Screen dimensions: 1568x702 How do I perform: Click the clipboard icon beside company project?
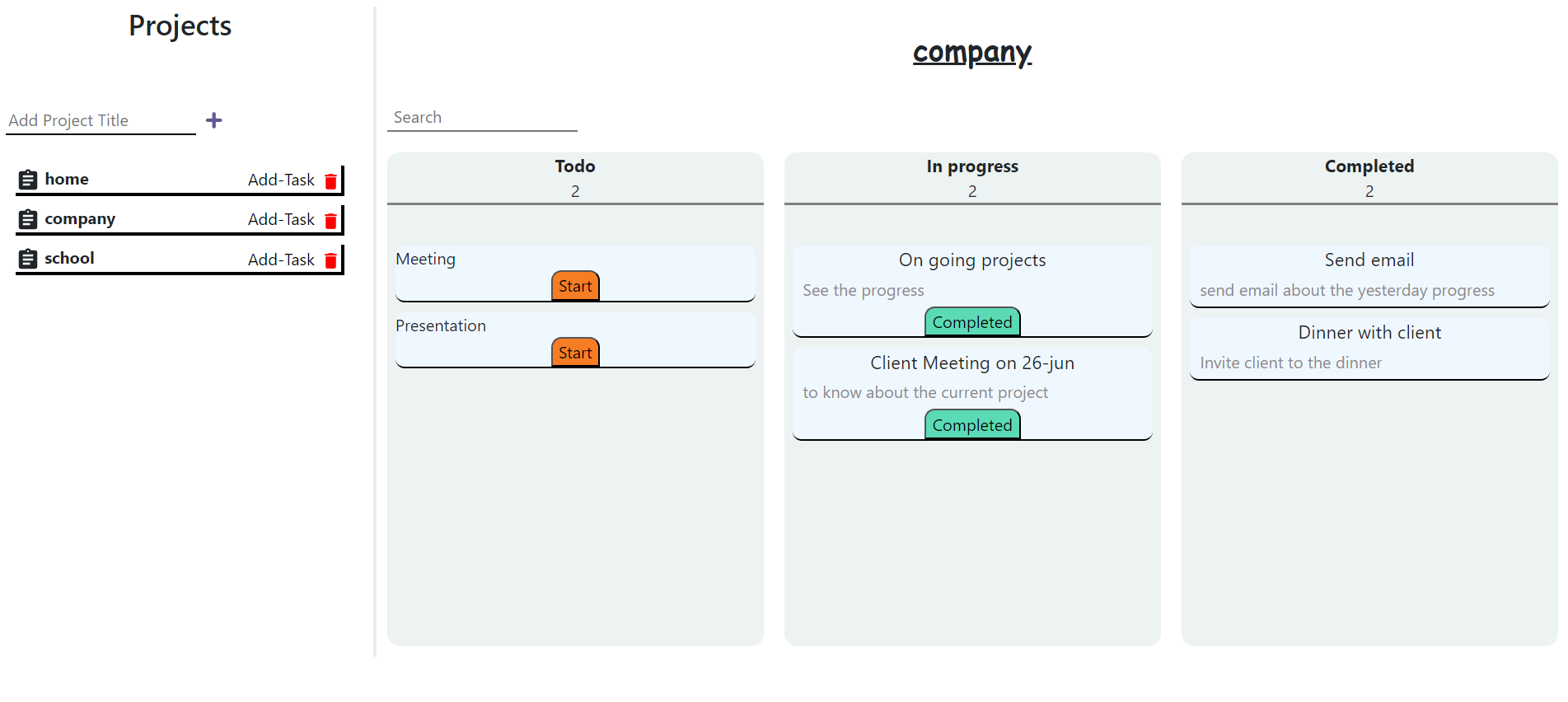(27, 218)
